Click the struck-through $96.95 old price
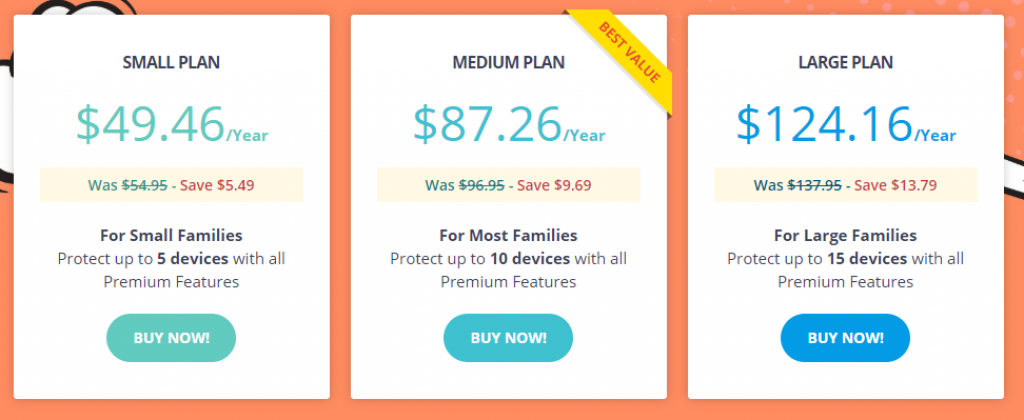1024x420 pixels. pyautogui.click(x=481, y=185)
